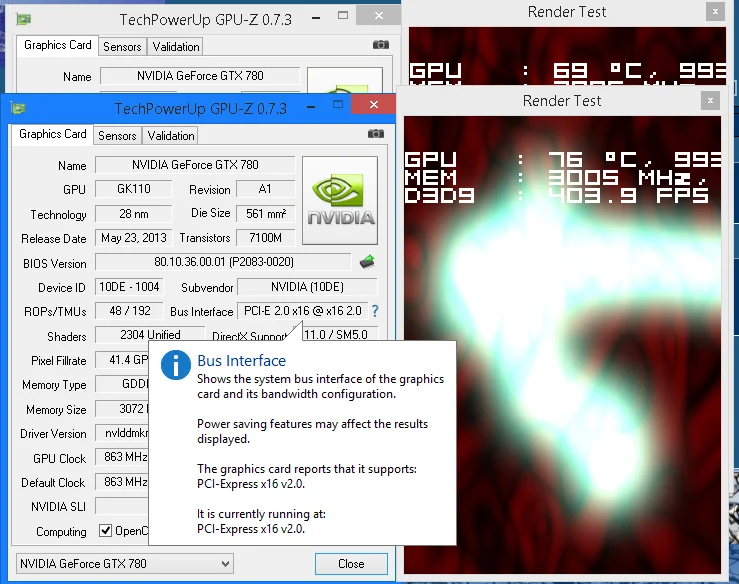Click the Transistors field showing 7100M
This screenshot has height=584, width=739.
point(265,238)
